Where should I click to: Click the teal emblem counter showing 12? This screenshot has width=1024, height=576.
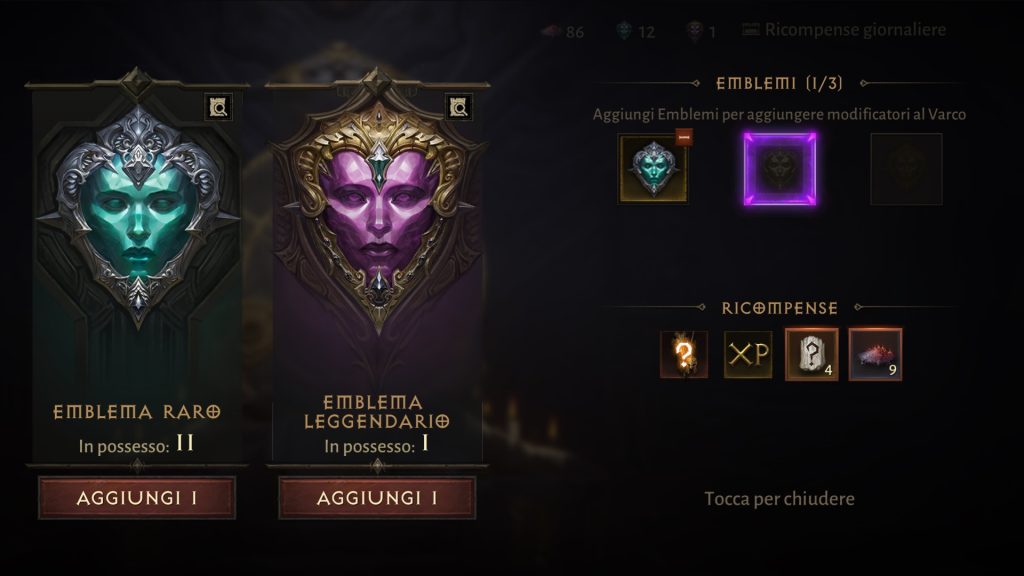[635, 31]
